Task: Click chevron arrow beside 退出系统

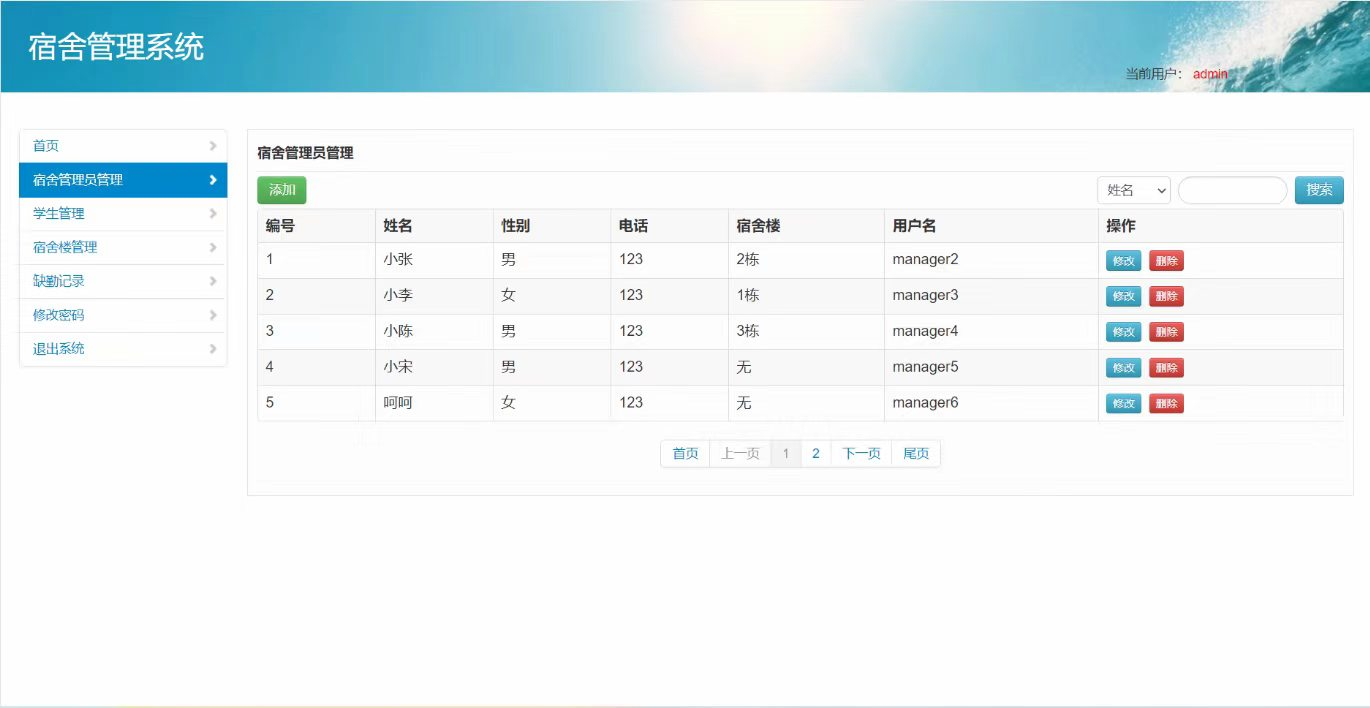Action: coord(213,349)
